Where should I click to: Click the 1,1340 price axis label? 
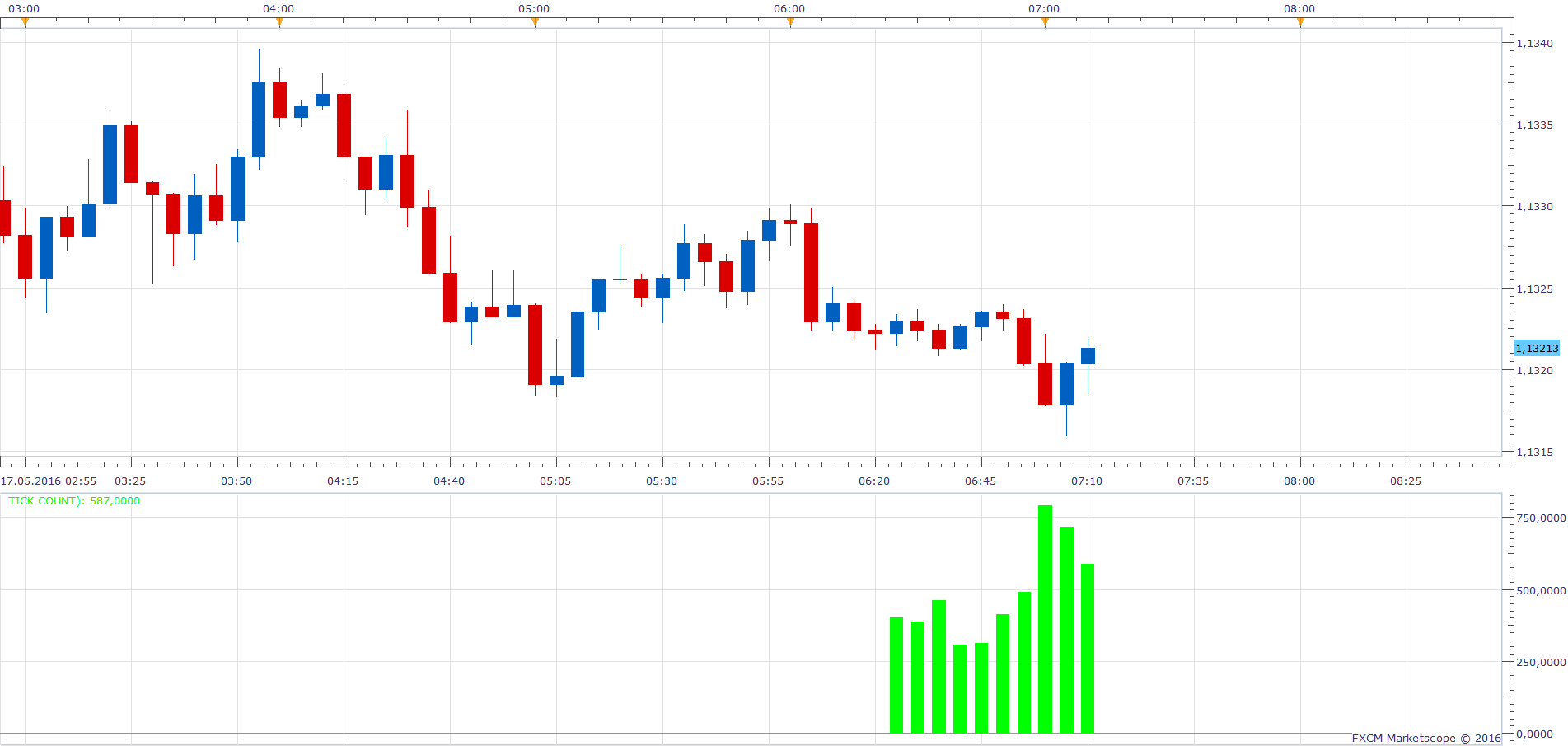(x=1535, y=43)
